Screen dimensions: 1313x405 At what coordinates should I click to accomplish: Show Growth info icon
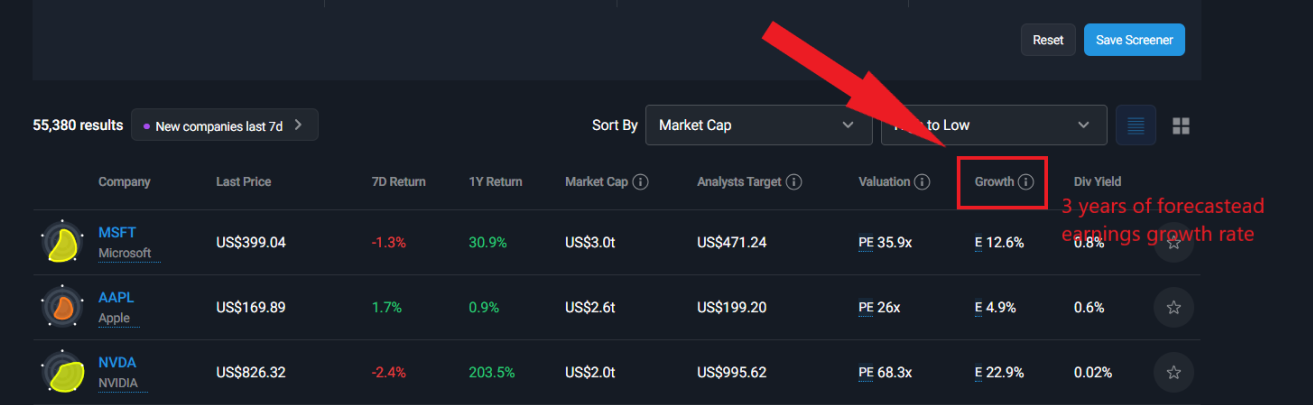[x=1026, y=182]
